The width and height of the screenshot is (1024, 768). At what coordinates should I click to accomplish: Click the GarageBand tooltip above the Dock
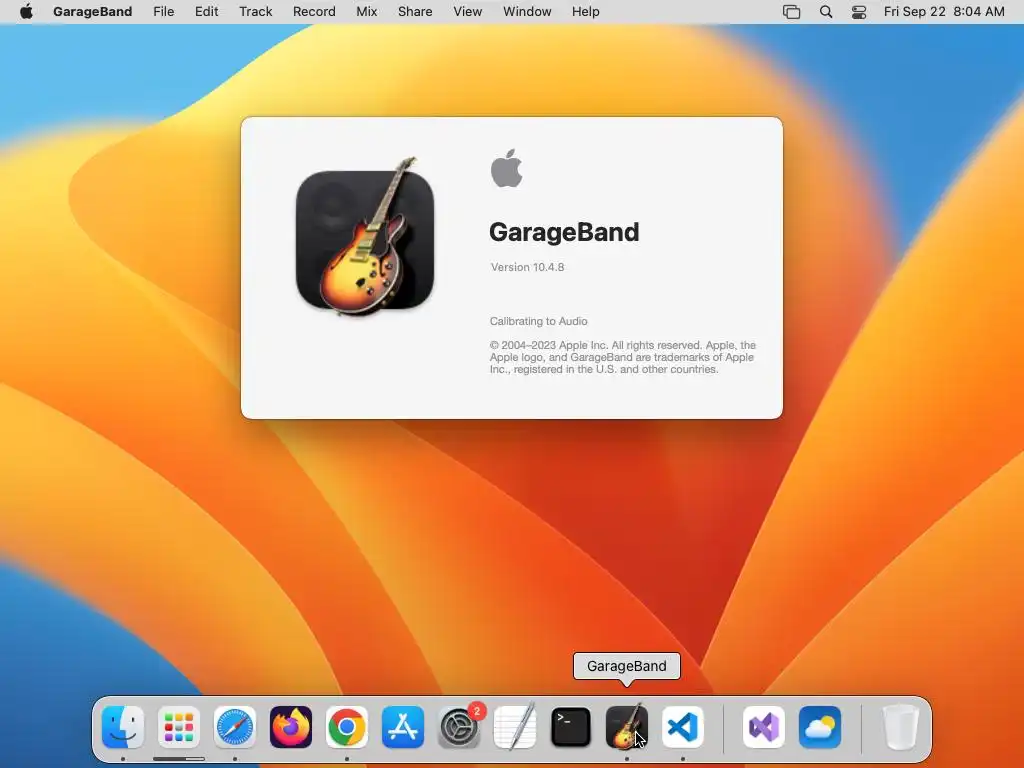coord(627,666)
